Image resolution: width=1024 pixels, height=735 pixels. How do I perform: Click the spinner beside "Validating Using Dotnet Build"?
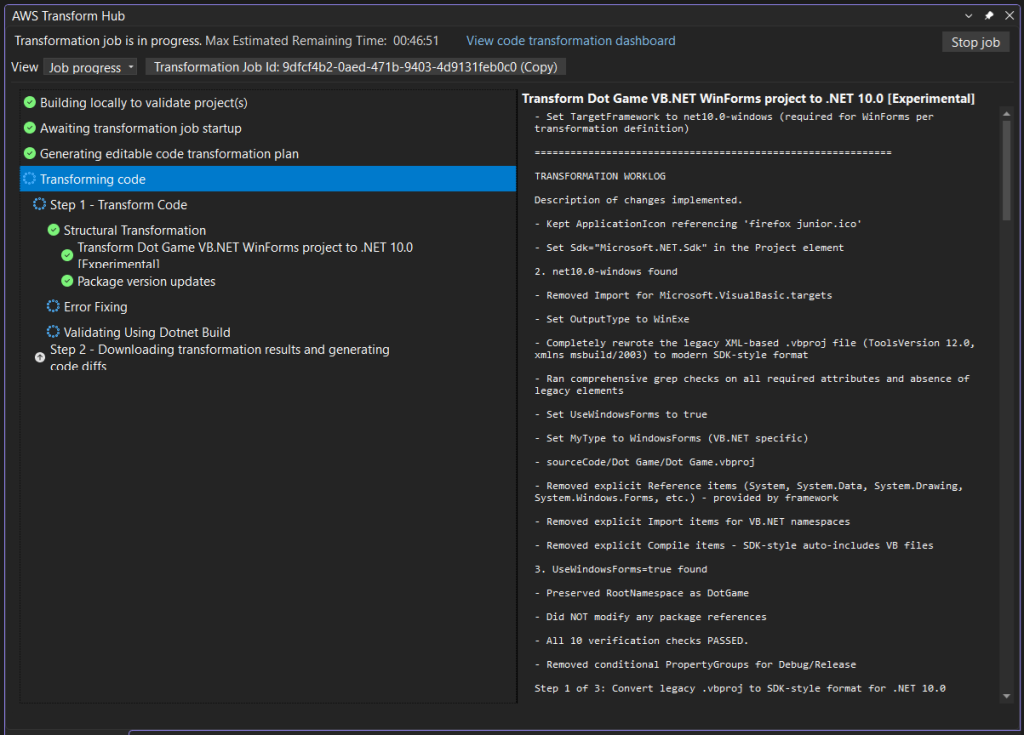coord(53,332)
